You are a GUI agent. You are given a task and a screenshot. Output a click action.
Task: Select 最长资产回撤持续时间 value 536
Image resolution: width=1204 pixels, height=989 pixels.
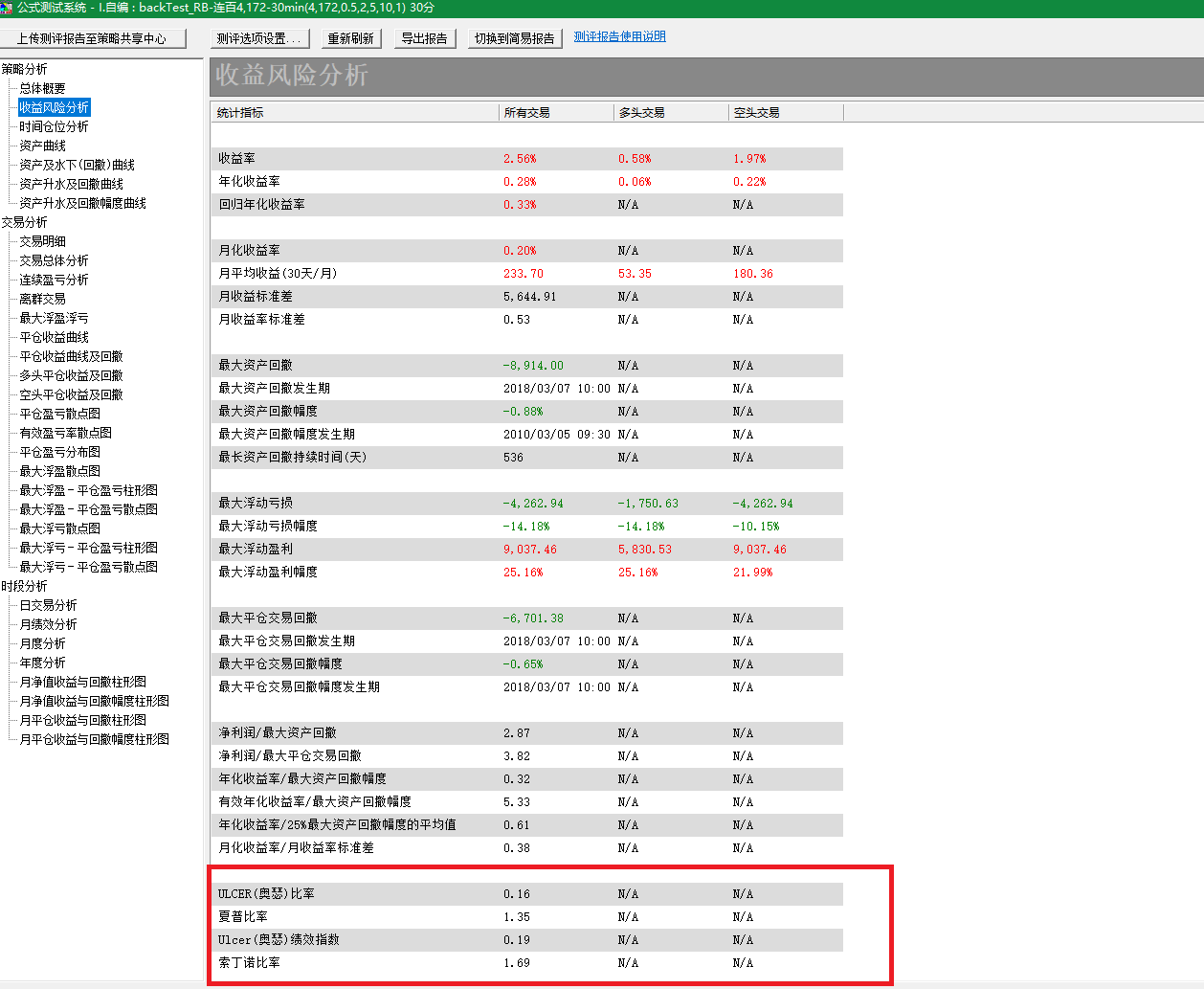(513, 457)
